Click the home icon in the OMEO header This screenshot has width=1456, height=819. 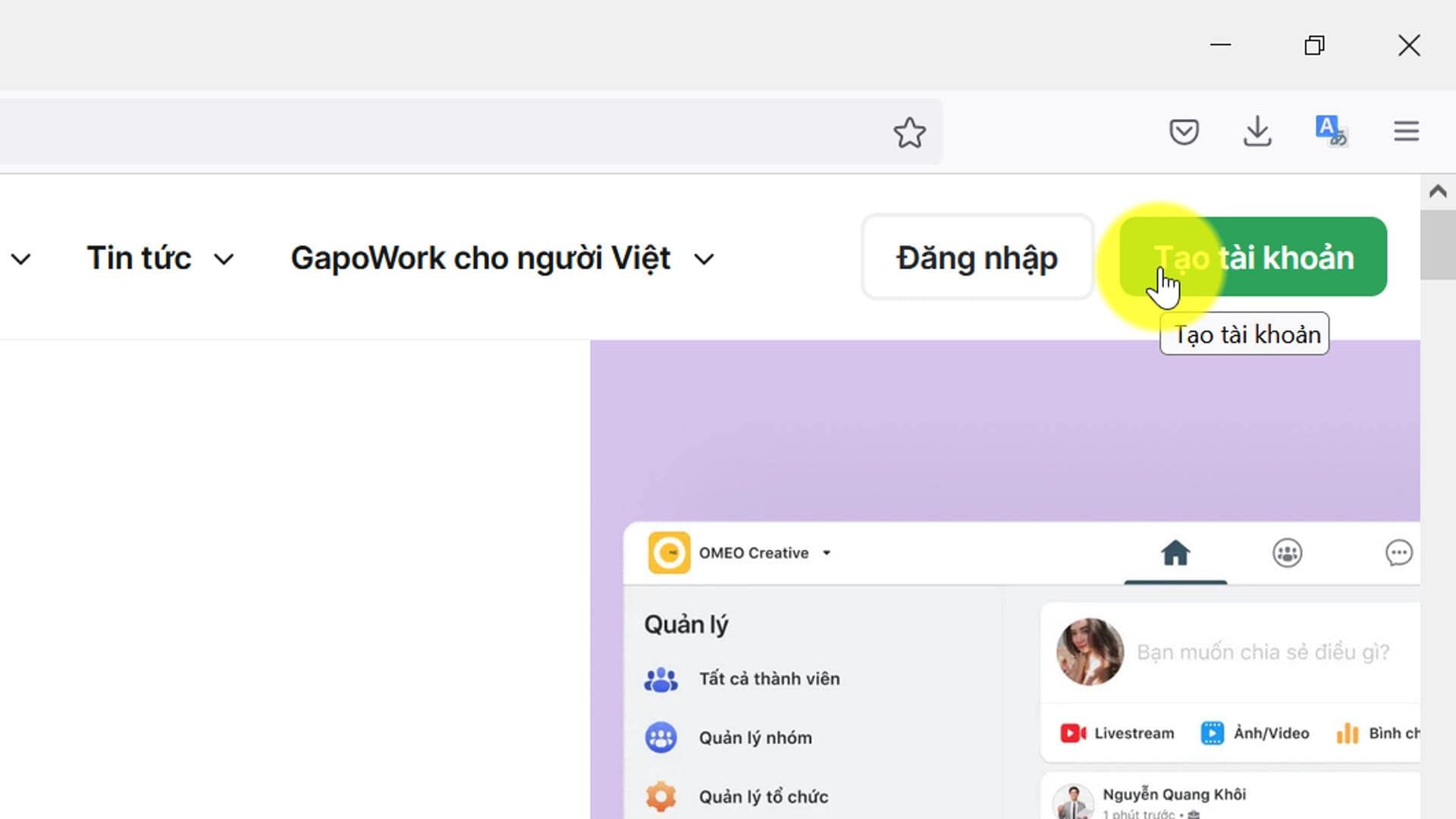(1175, 553)
